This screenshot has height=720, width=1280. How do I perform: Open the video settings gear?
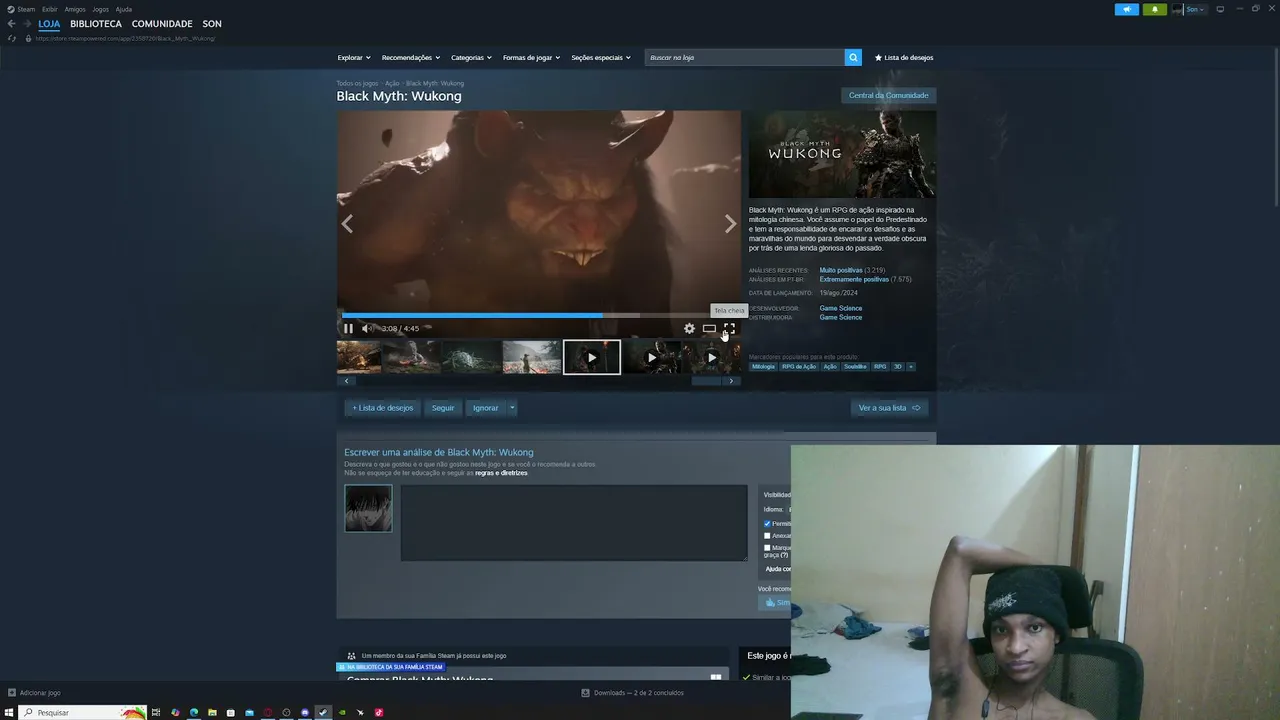(x=689, y=328)
